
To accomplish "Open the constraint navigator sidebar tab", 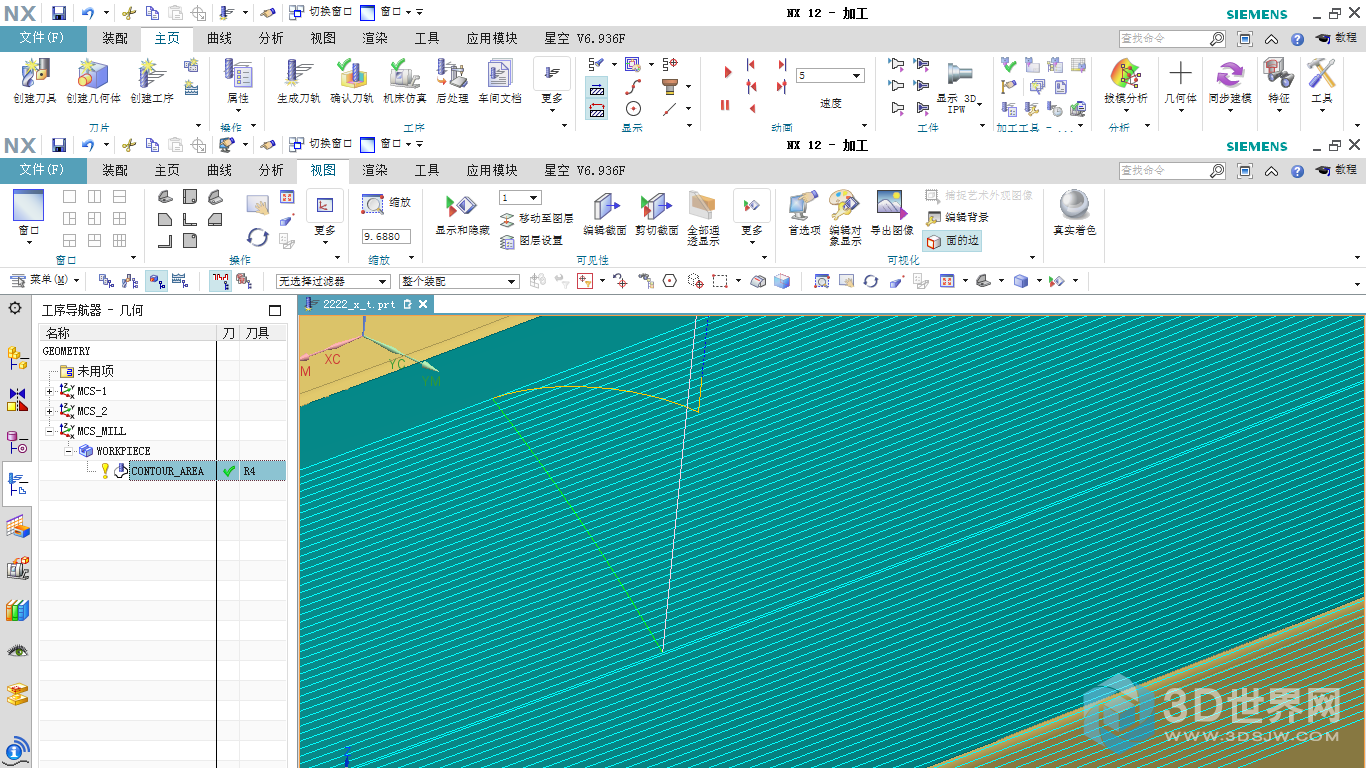I will pyautogui.click(x=17, y=400).
